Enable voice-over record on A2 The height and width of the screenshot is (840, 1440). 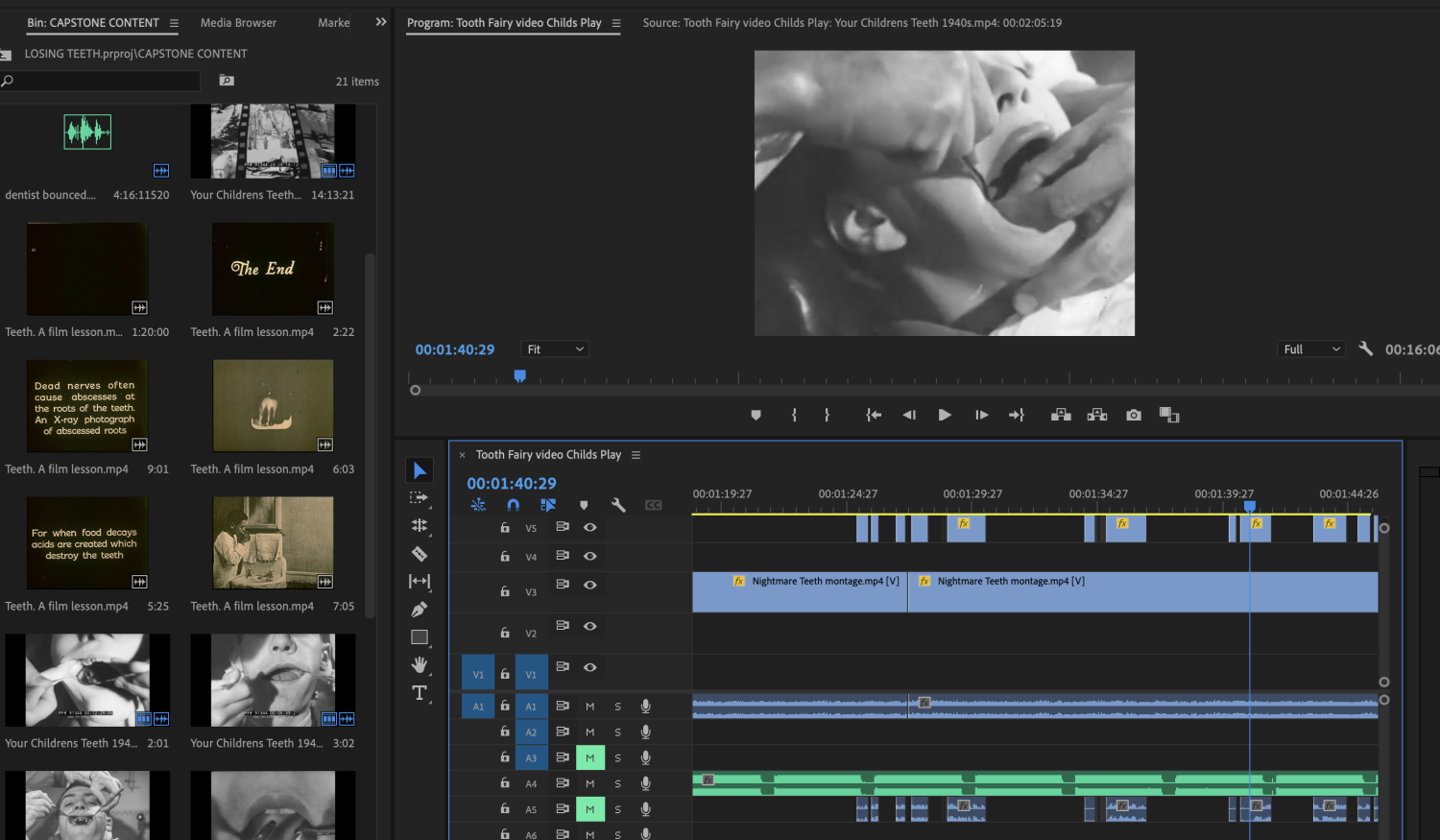point(645,732)
